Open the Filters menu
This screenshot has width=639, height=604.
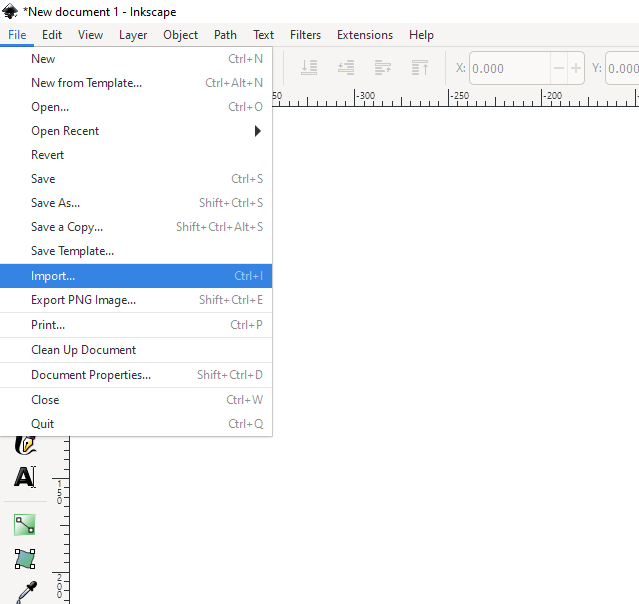pyautogui.click(x=305, y=35)
